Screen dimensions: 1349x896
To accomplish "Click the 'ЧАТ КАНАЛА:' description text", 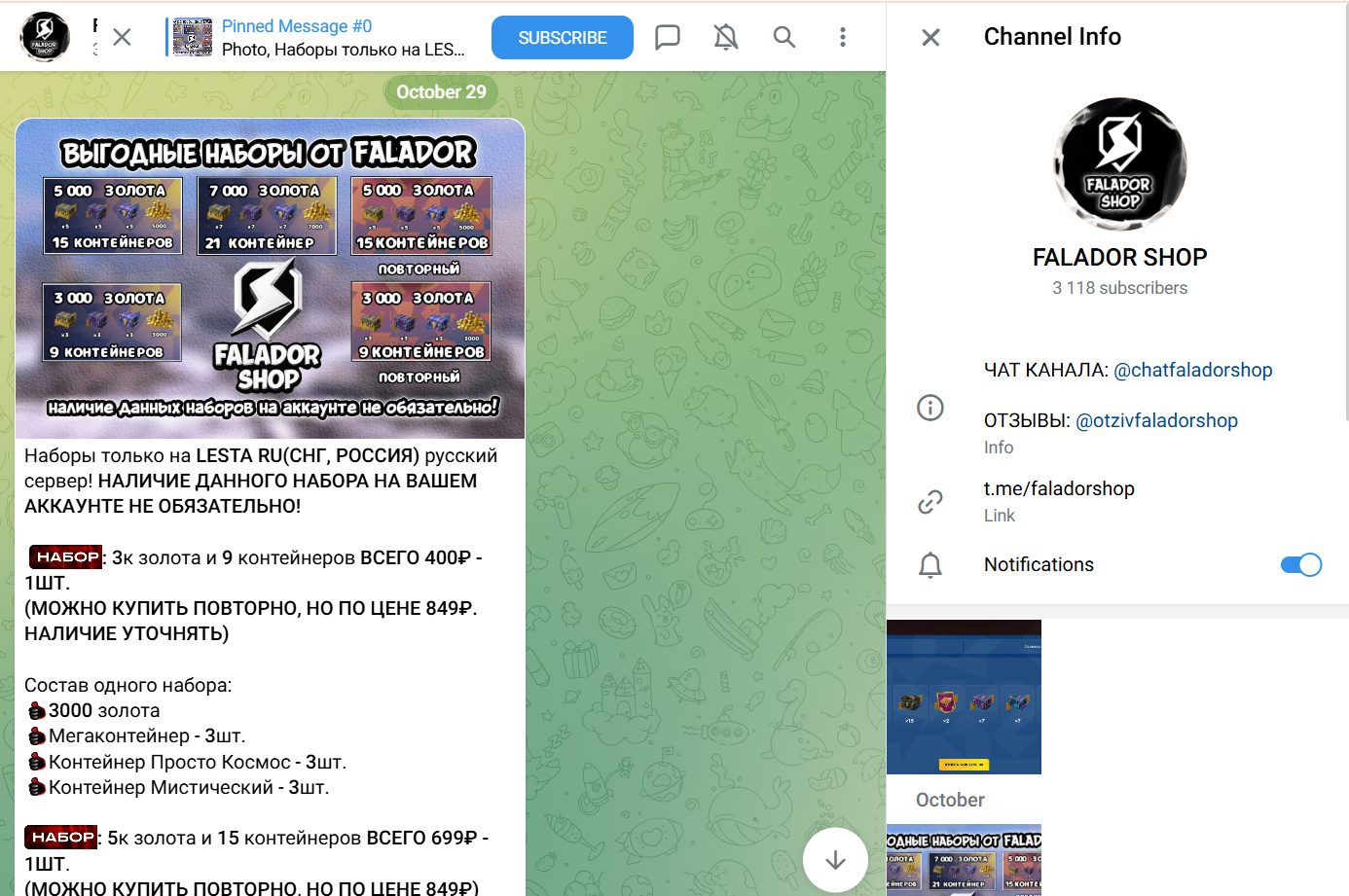I will (x=1046, y=370).
